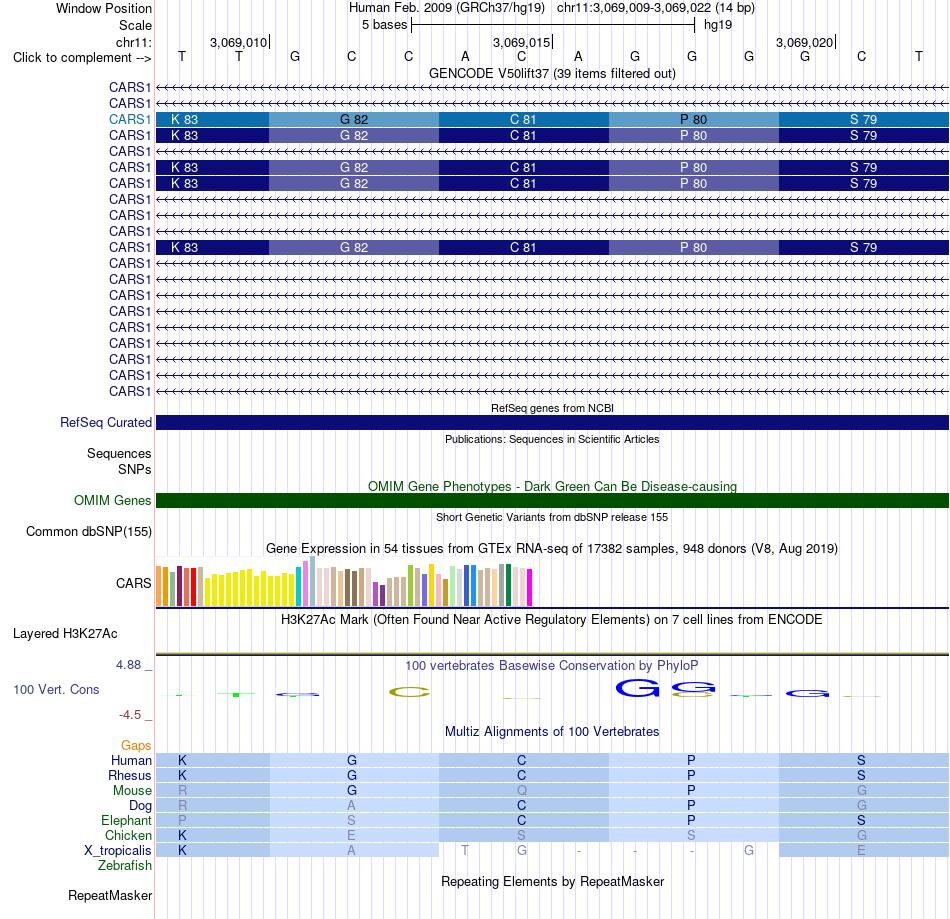
Task: Open the H3K27Ac Mark ENCODE track title
Action: pyautogui.click(x=552, y=619)
